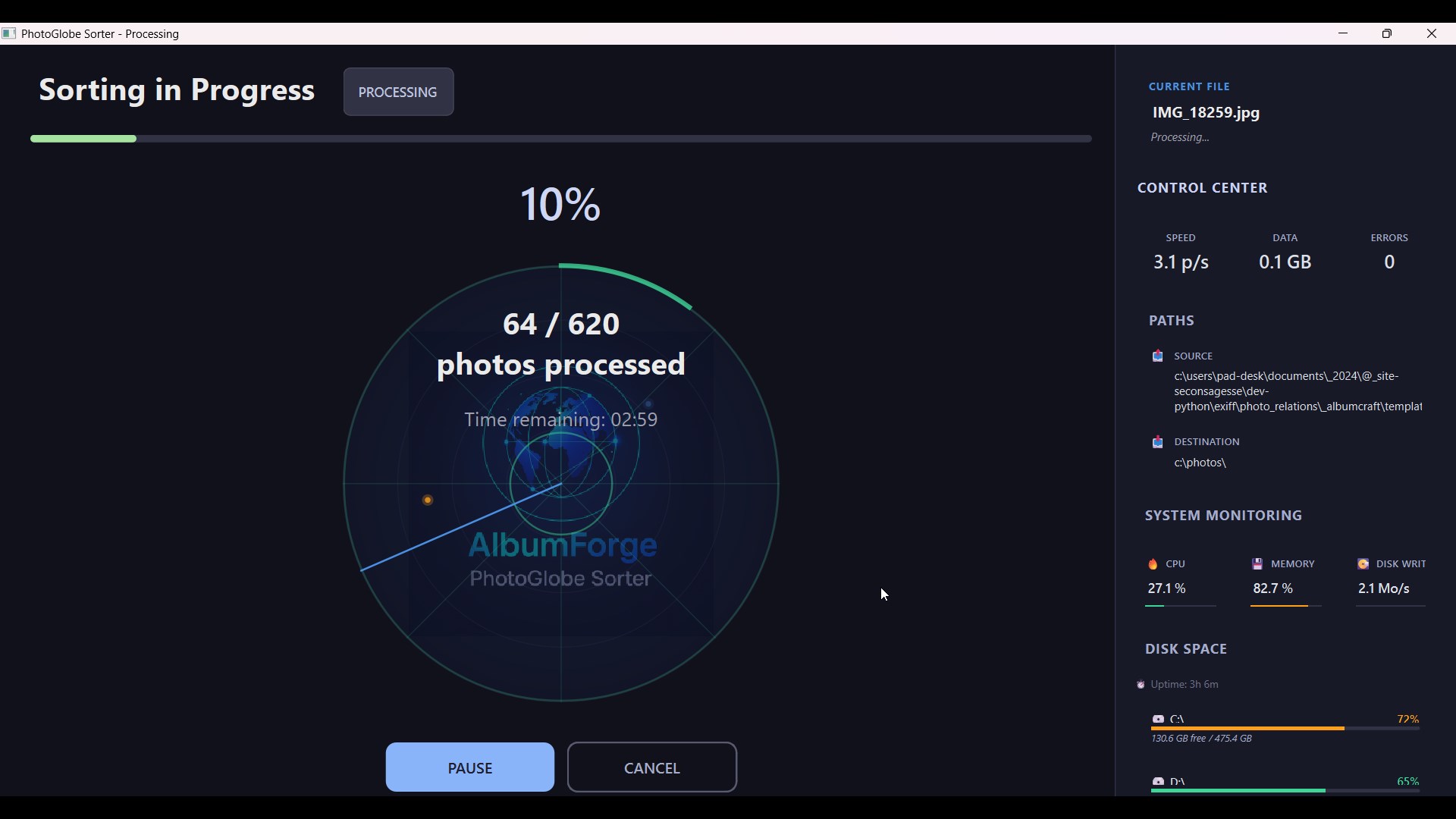
Task: Click the IMG_18259.jpg file name
Action: tap(1205, 112)
